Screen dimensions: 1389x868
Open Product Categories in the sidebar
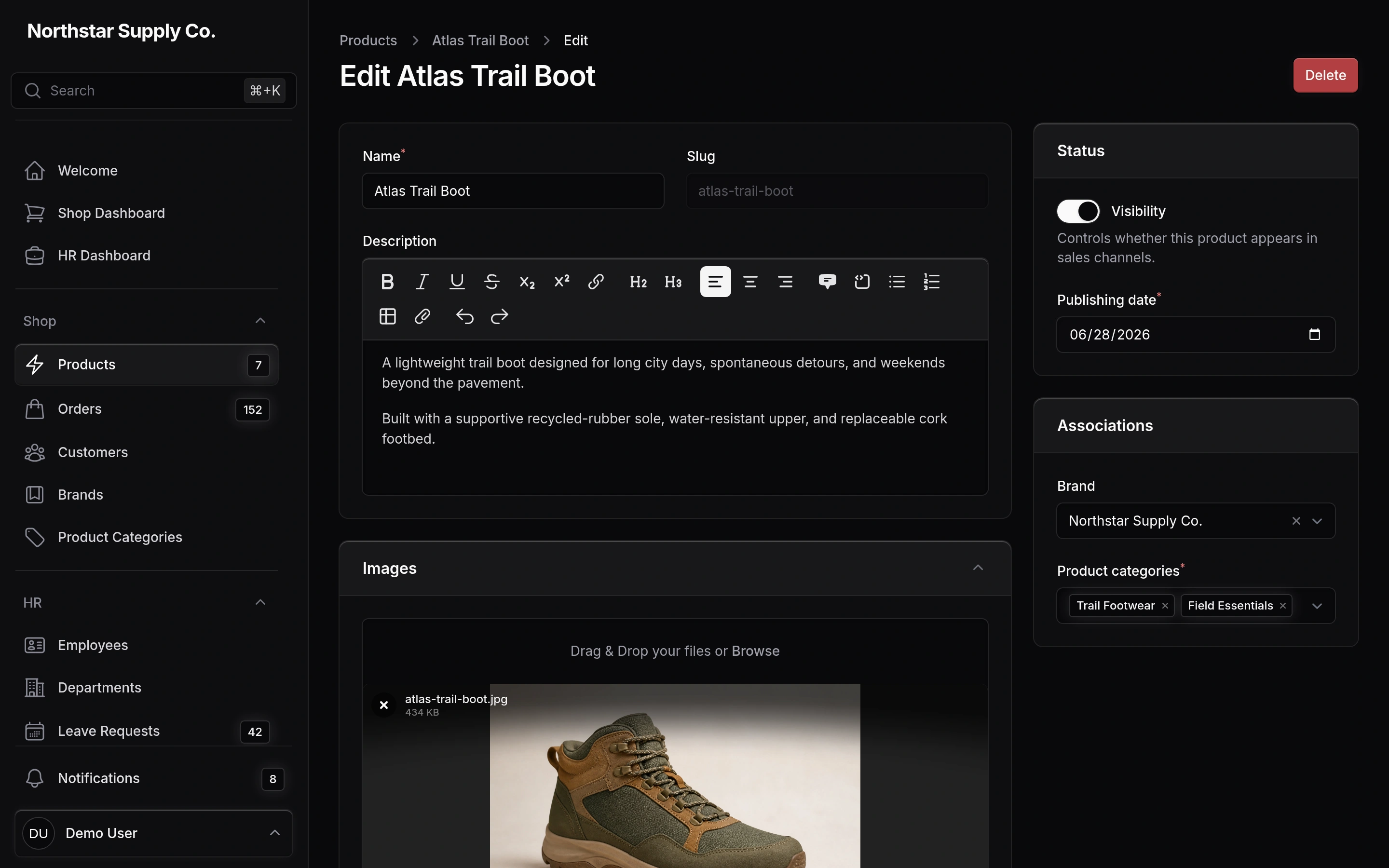(146, 537)
